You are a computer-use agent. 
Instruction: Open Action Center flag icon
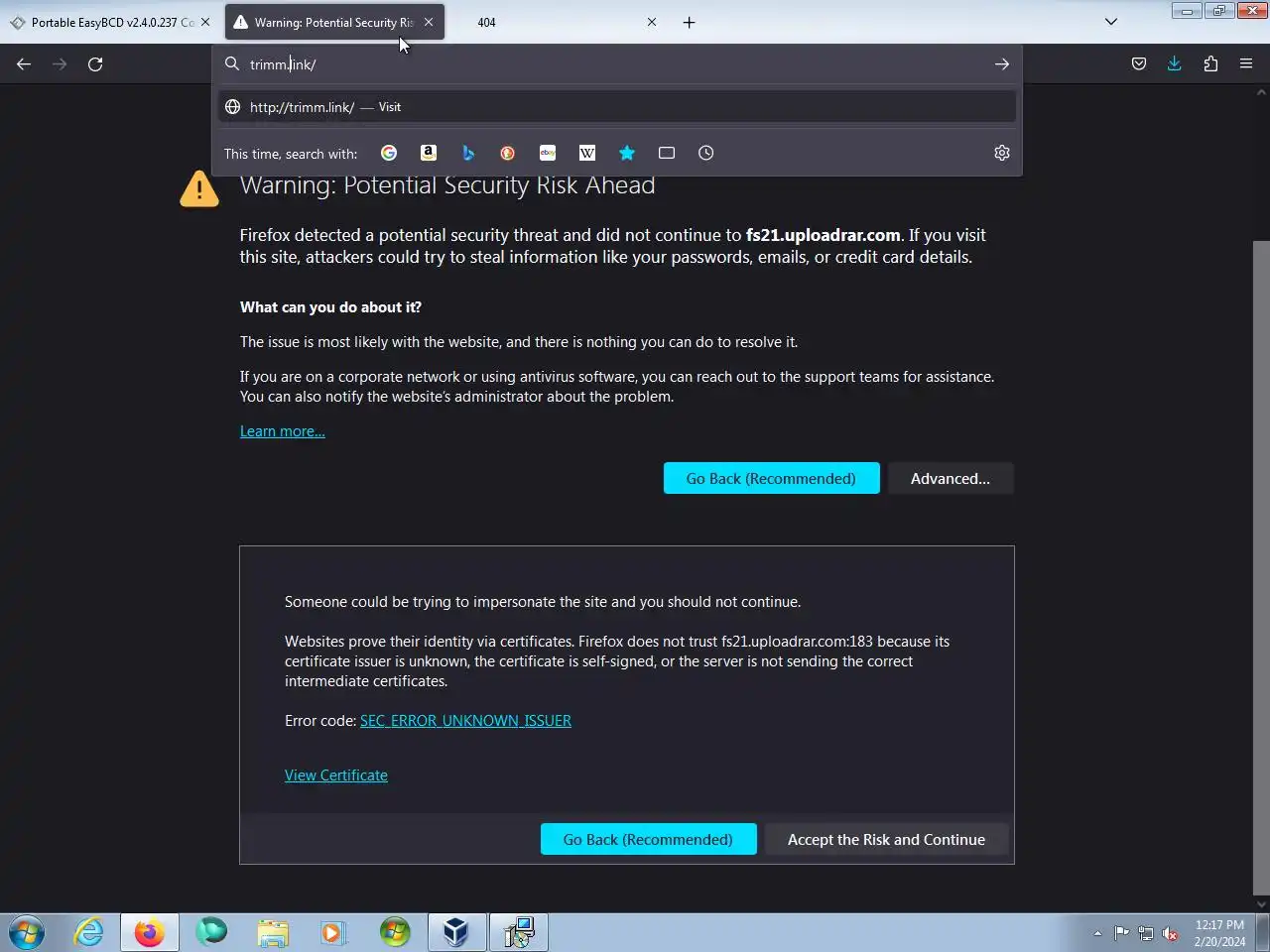pyautogui.click(x=1121, y=933)
